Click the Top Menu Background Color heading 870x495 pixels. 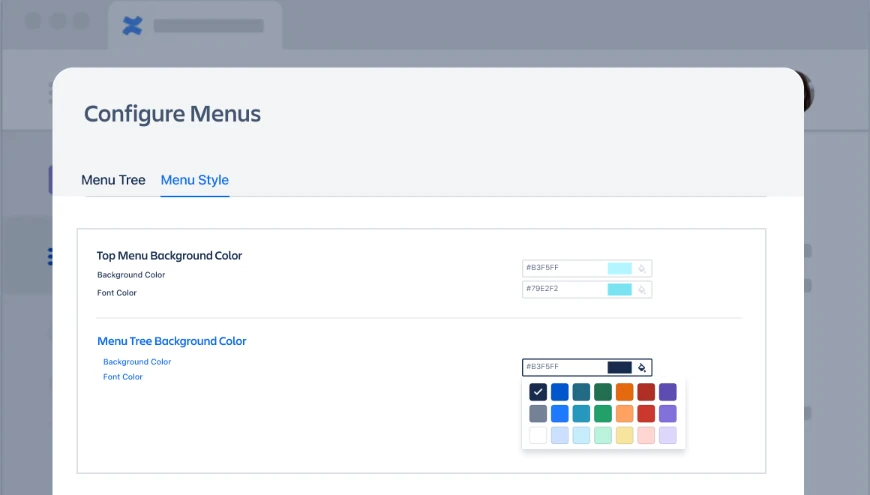[x=169, y=256]
